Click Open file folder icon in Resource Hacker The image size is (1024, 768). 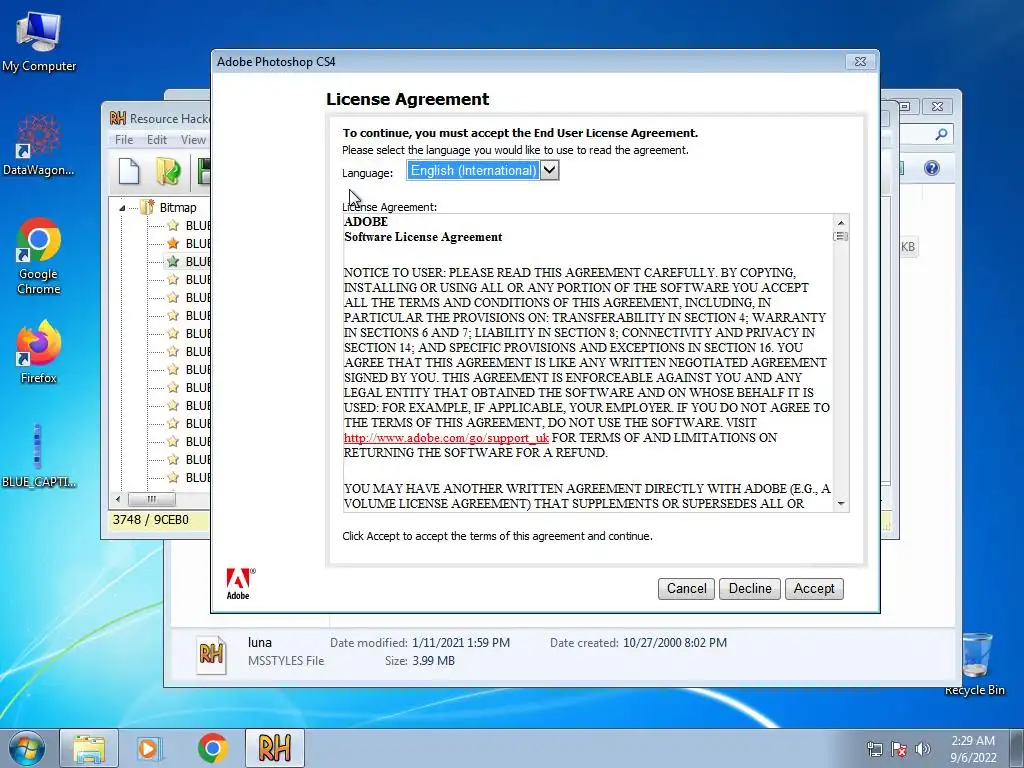(168, 172)
